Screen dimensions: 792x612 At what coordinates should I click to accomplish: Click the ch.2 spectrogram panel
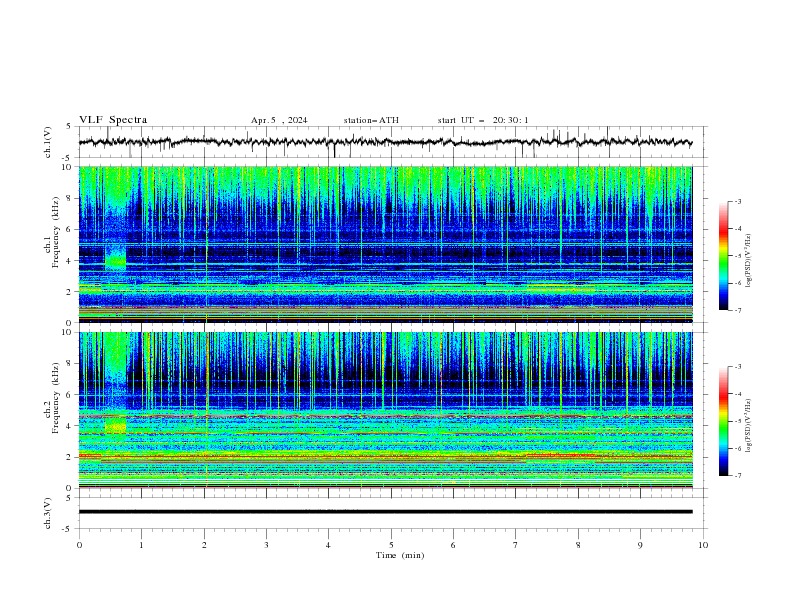pyautogui.click(x=385, y=410)
